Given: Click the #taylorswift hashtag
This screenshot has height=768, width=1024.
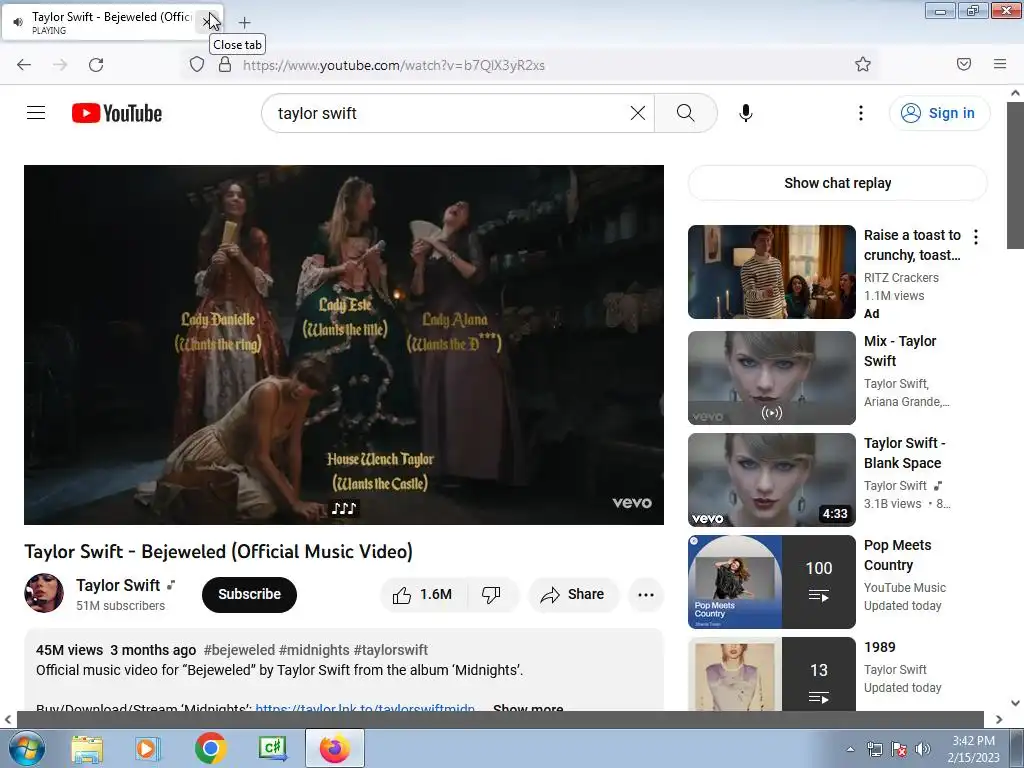Looking at the screenshot, I should pos(391,650).
